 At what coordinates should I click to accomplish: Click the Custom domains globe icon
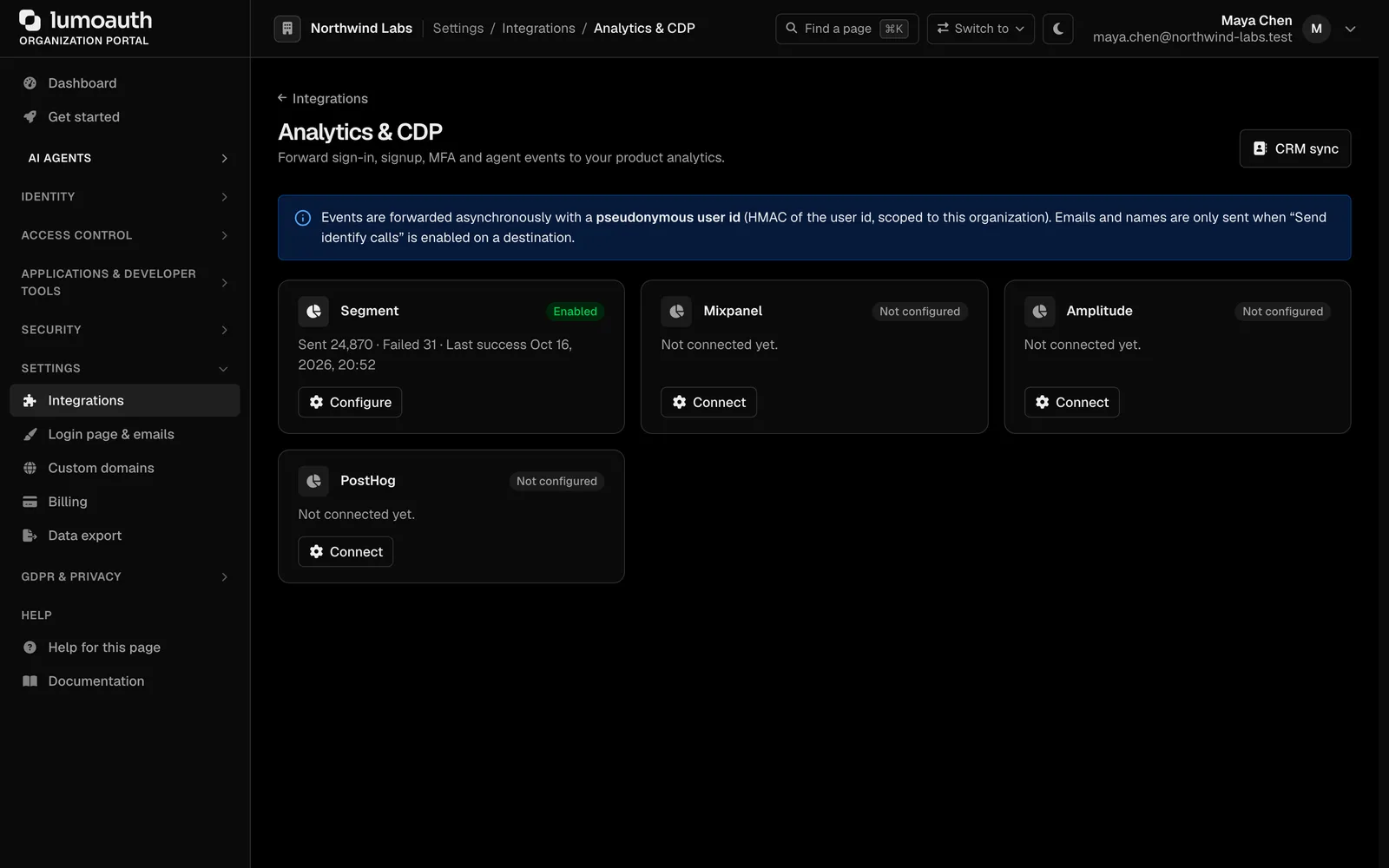(x=30, y=469)
